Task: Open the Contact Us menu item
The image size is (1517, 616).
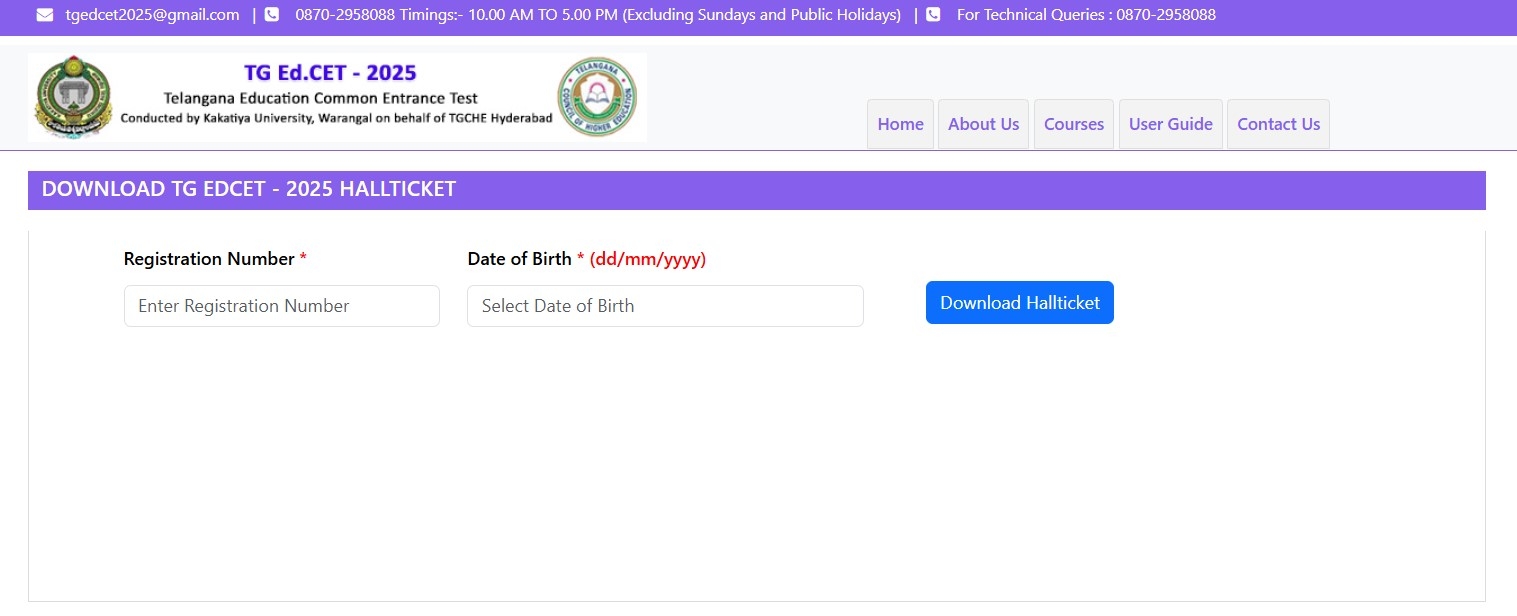Action: (1278, 124)
